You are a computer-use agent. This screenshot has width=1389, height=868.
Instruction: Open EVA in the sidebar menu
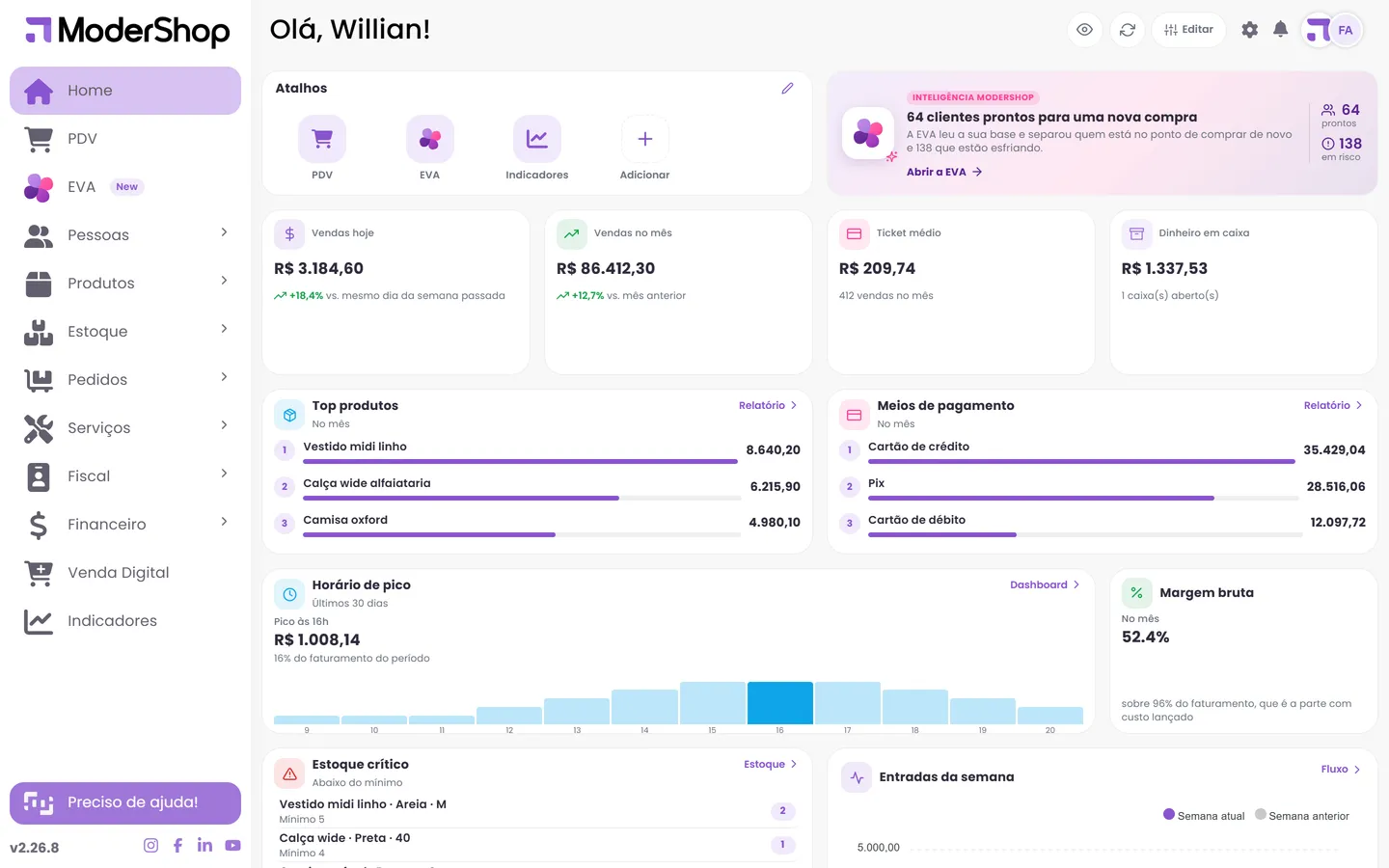pos(125,187)
